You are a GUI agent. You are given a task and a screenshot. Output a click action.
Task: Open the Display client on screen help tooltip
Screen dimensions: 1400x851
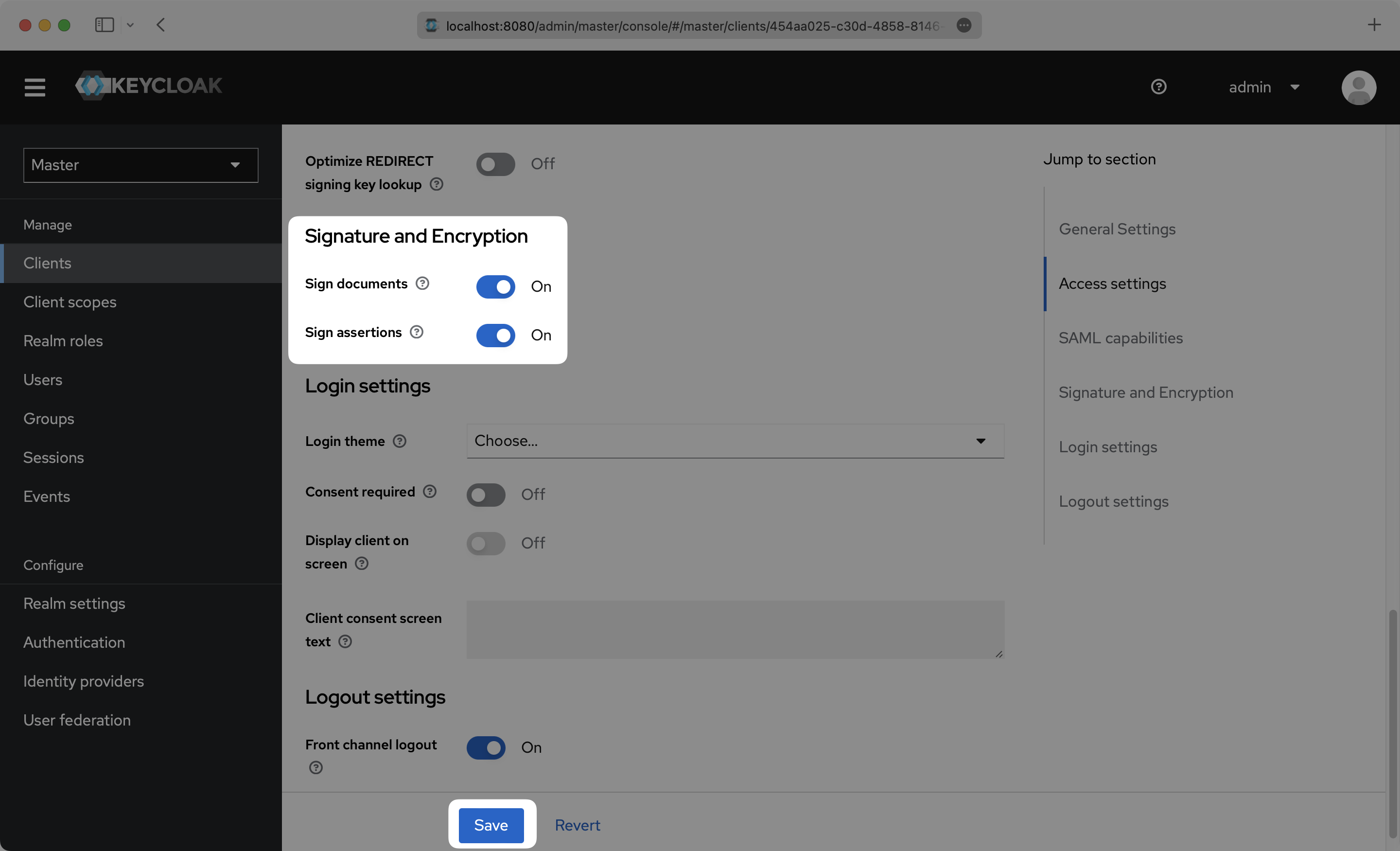[361, 564]
